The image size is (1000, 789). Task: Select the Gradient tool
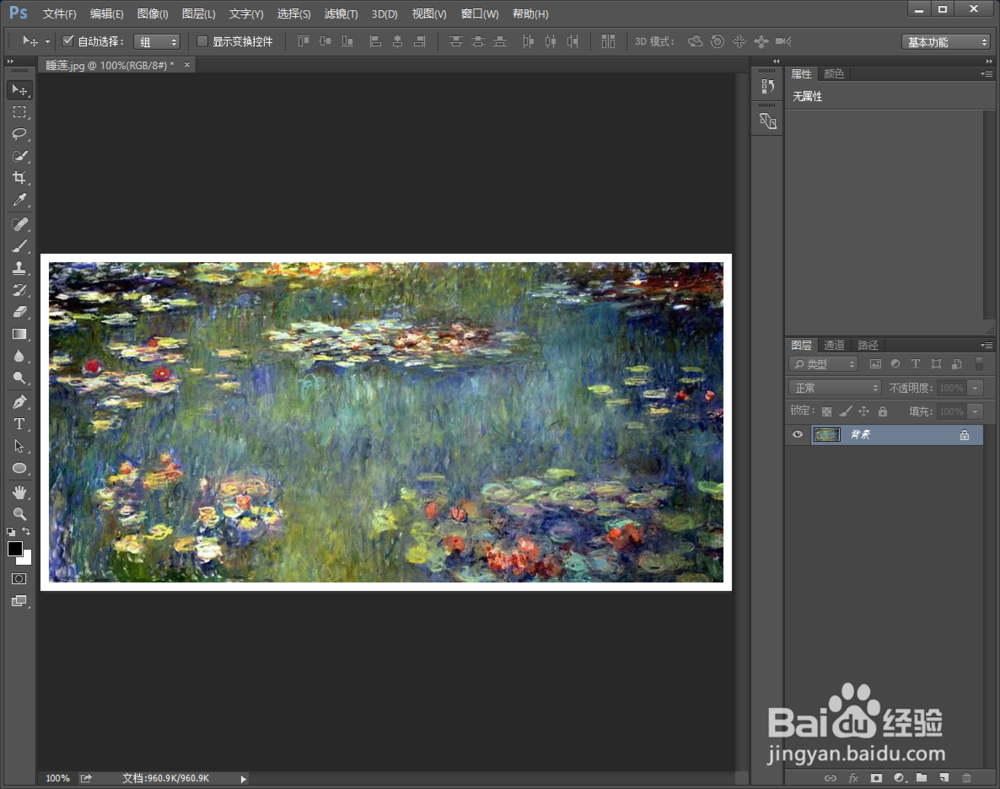tap(19, 334)
